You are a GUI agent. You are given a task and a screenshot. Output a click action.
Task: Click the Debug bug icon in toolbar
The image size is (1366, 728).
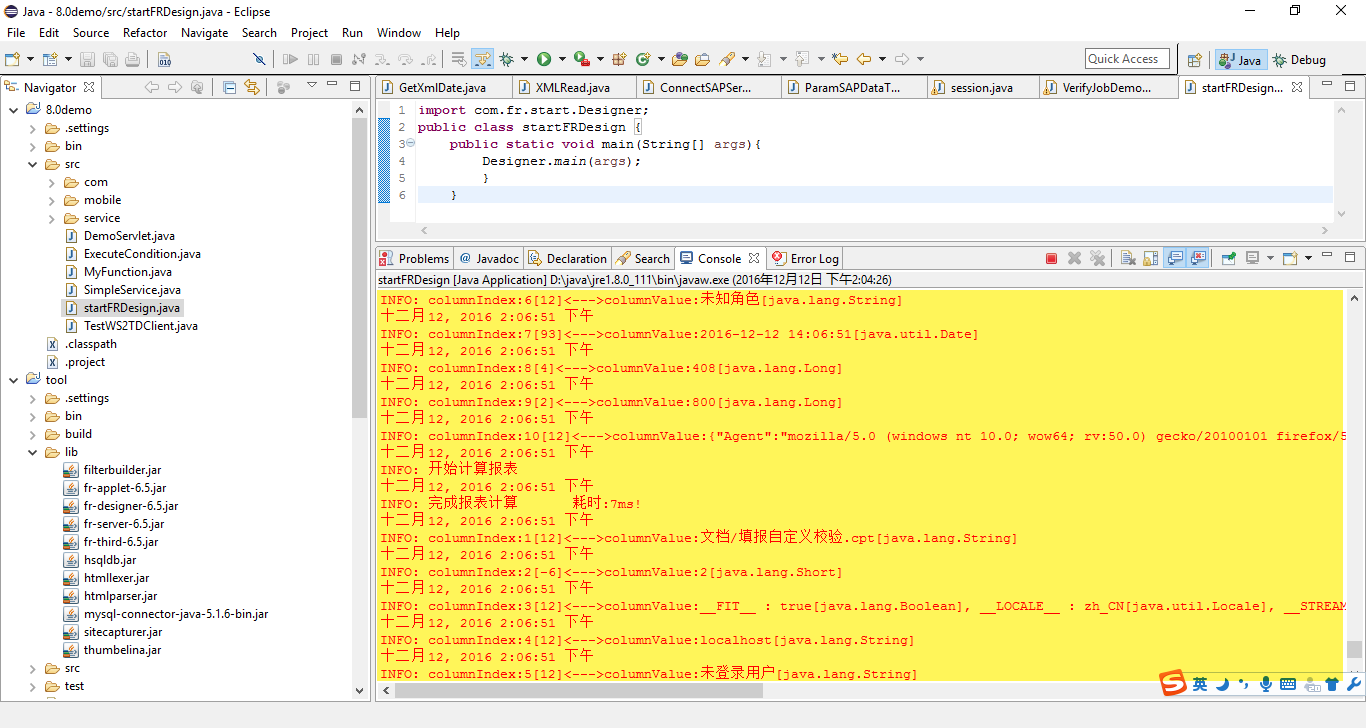[507, 59]
